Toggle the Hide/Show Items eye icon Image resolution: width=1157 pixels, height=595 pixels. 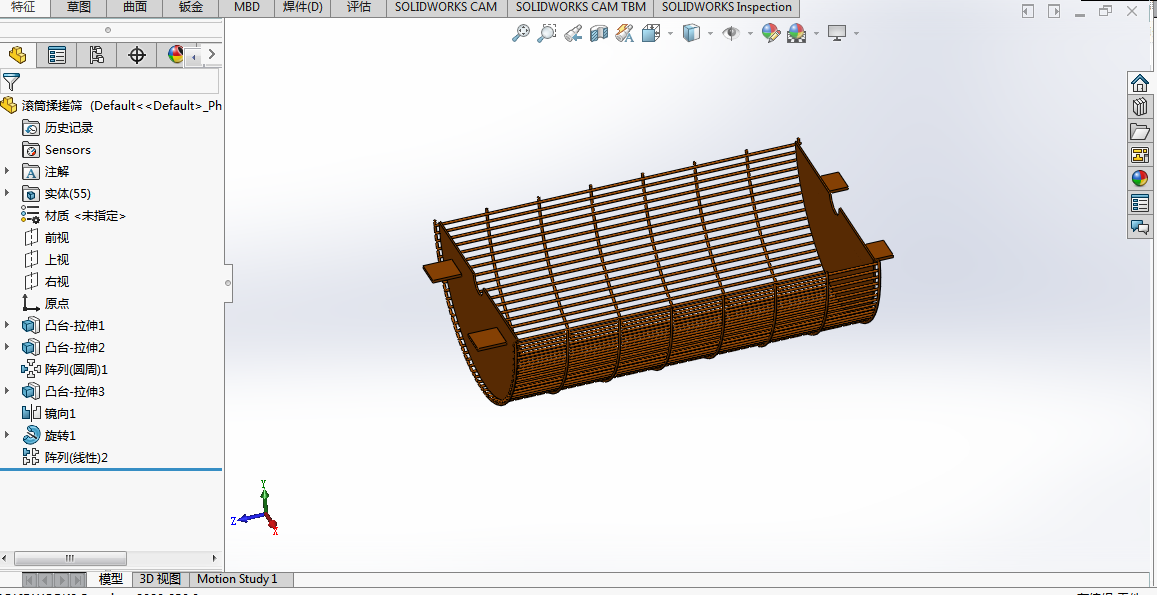coord(731,33)
